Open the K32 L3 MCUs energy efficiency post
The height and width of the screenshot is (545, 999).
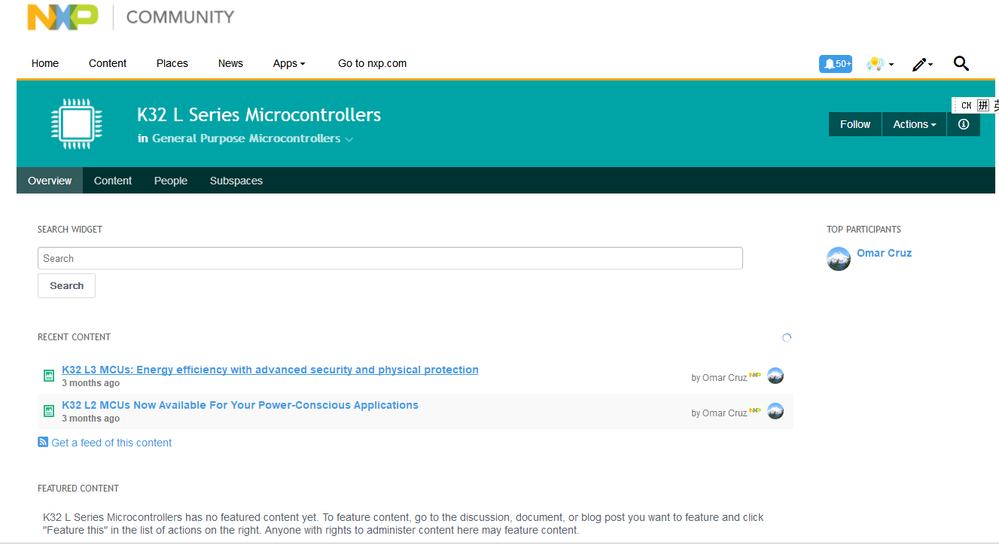pos(270,370)
